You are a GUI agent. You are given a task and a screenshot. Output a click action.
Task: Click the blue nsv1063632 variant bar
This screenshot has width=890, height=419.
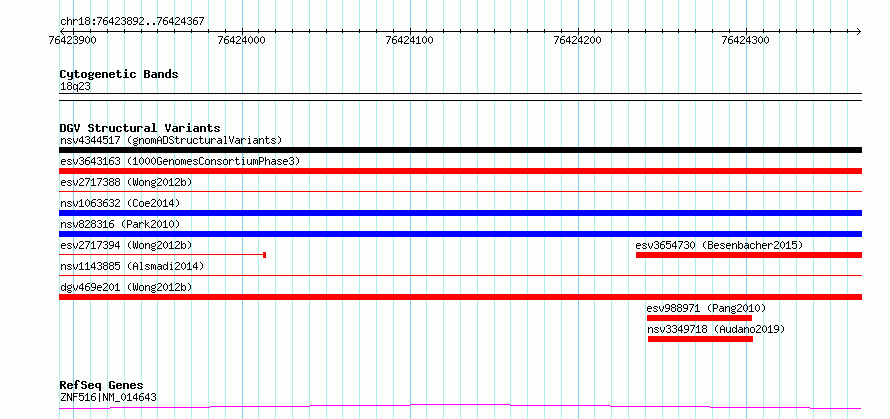460,213
